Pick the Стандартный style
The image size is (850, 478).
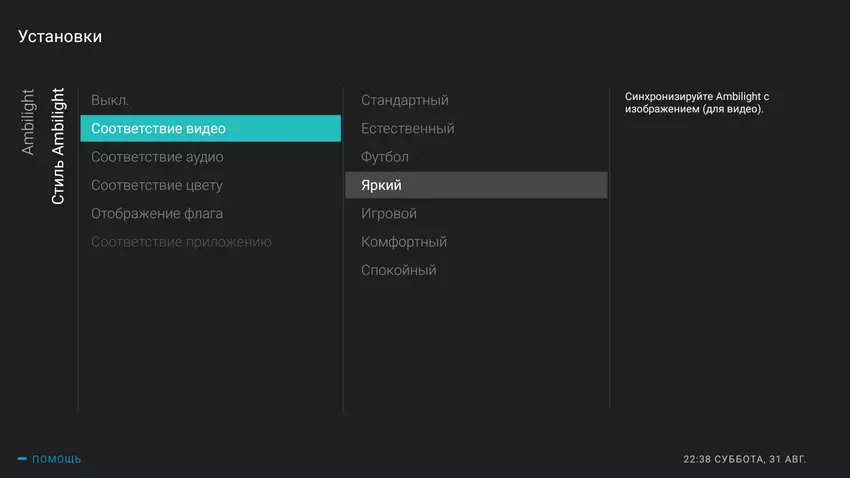pyautogui.click(x=404, y=100)
